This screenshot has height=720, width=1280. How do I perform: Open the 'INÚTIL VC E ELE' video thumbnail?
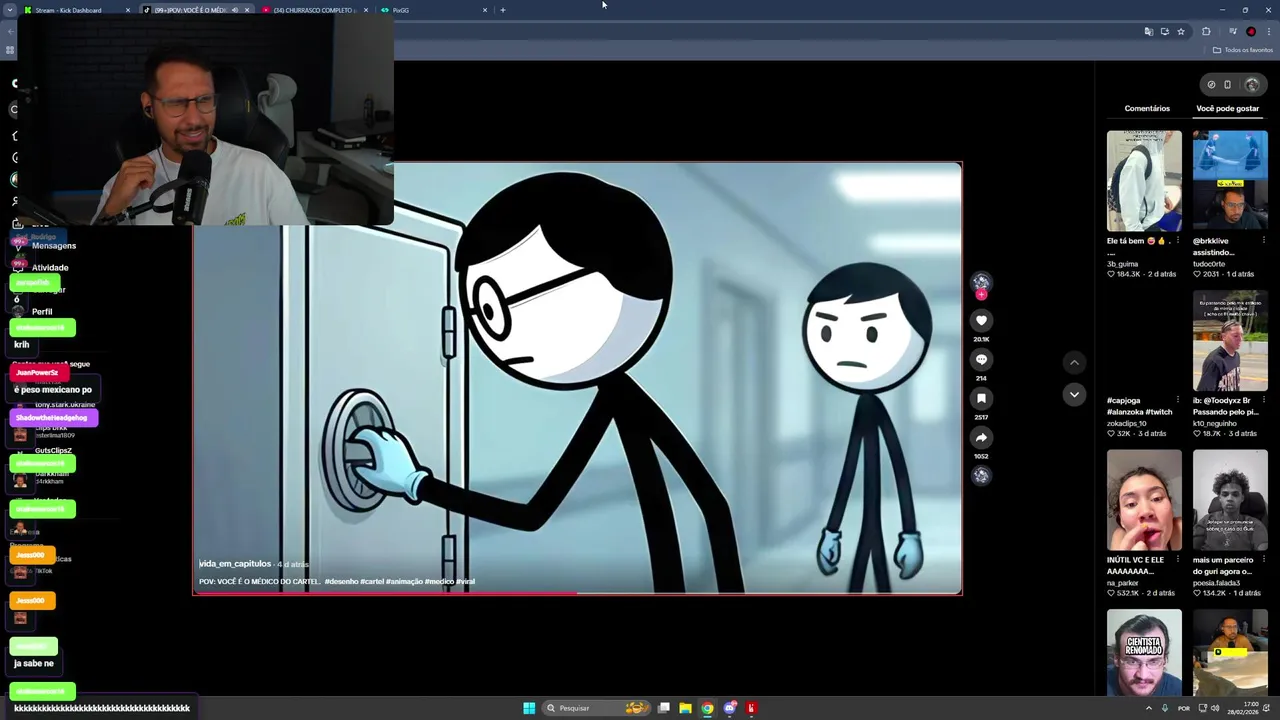pos(1144,500)
